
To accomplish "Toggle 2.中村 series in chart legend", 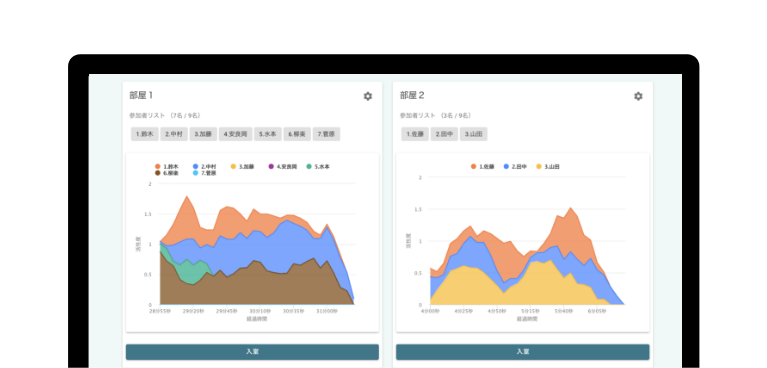I will (204, 167).
